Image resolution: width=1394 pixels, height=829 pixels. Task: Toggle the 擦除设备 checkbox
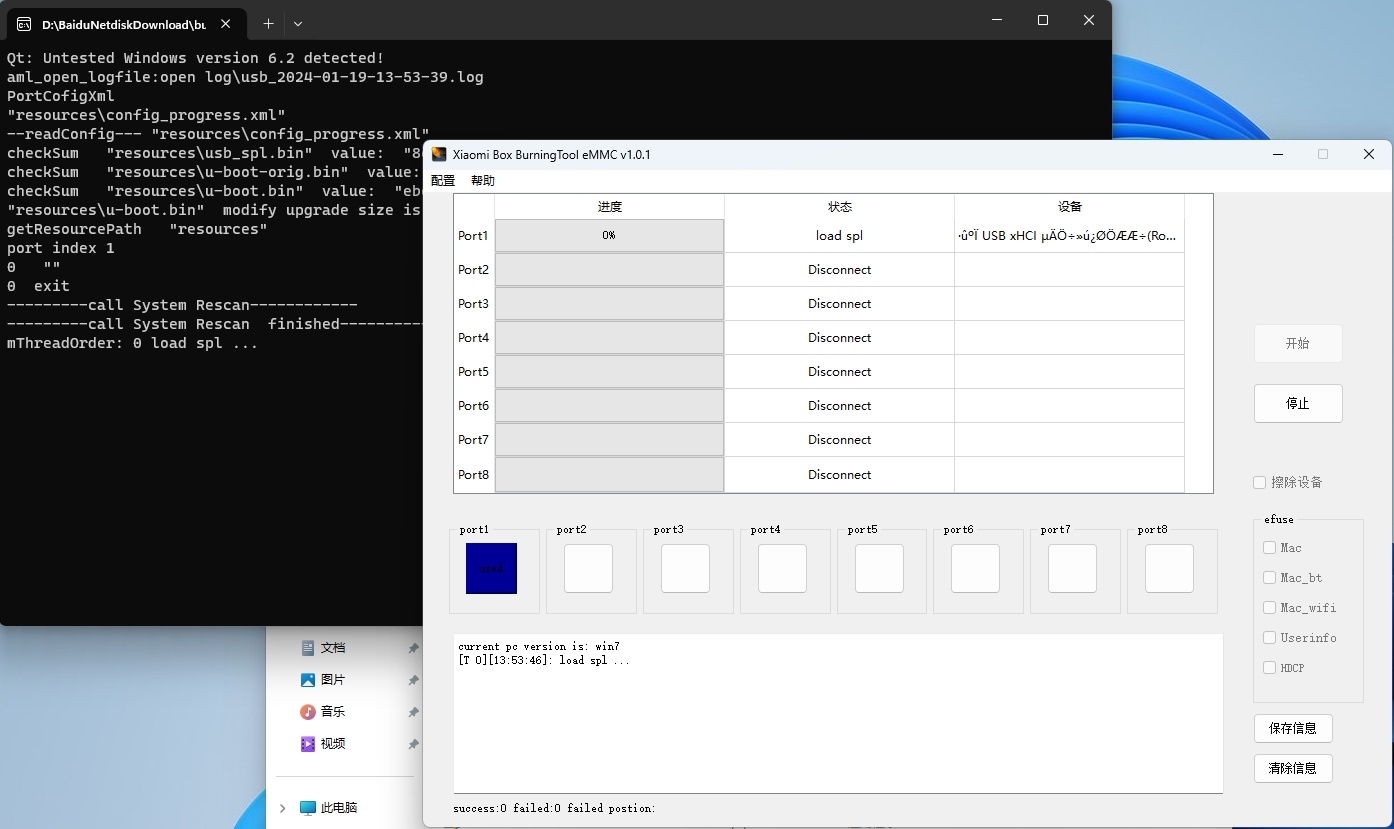(1260, 482)
